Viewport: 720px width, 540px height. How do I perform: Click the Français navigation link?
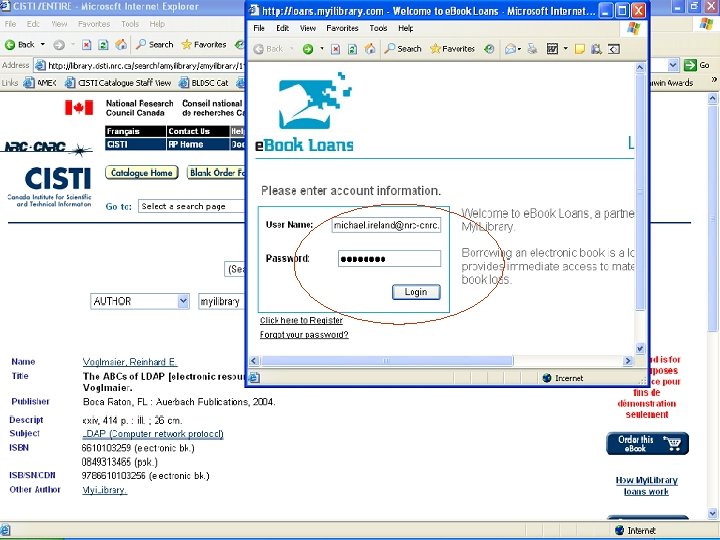(135, 131)
